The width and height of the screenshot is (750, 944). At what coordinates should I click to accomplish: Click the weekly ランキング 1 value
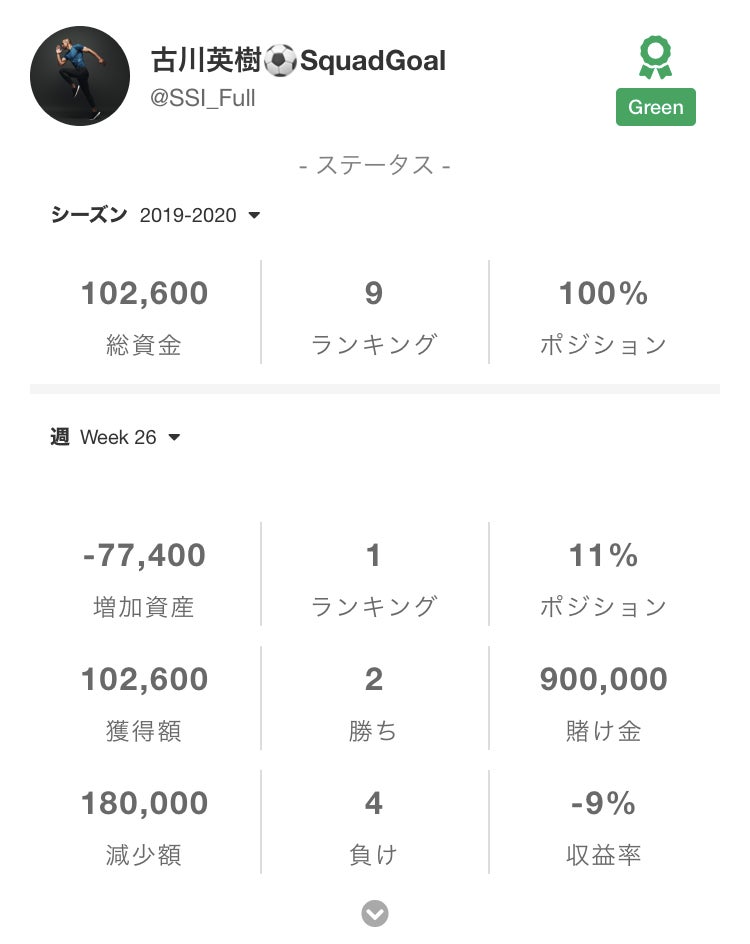coord(374,556)
